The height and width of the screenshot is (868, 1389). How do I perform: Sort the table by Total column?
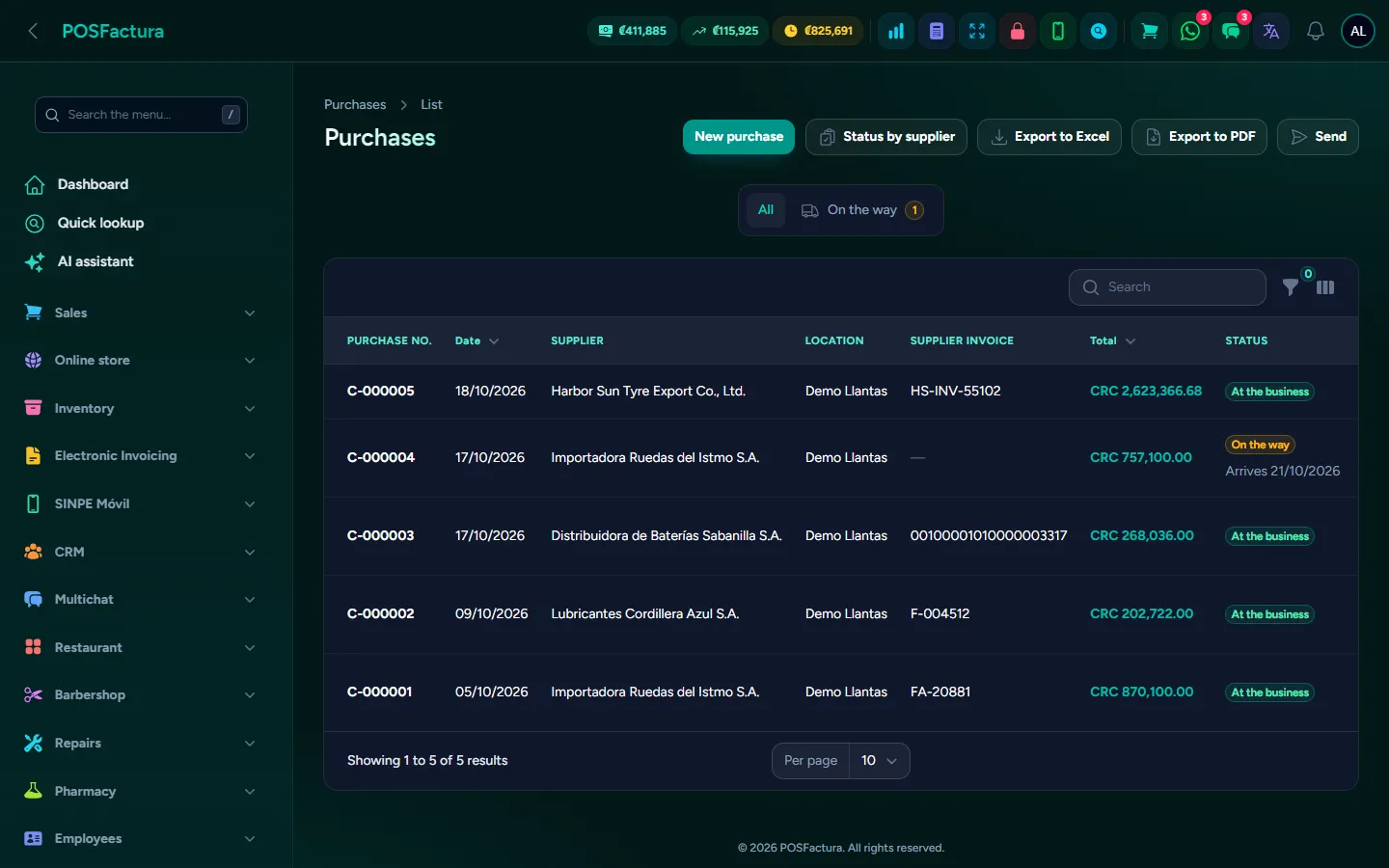click(x=1112, y=340)
